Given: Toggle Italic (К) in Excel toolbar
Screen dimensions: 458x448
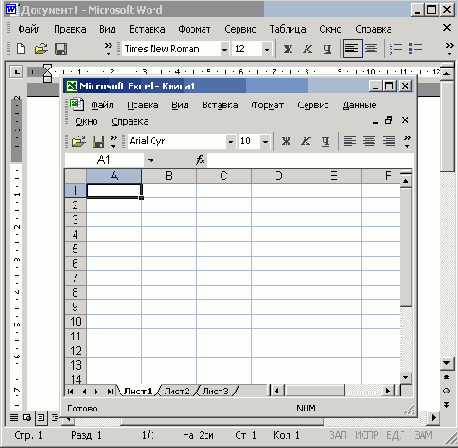Looking at the screenshot, I should (x=306, y=141).
